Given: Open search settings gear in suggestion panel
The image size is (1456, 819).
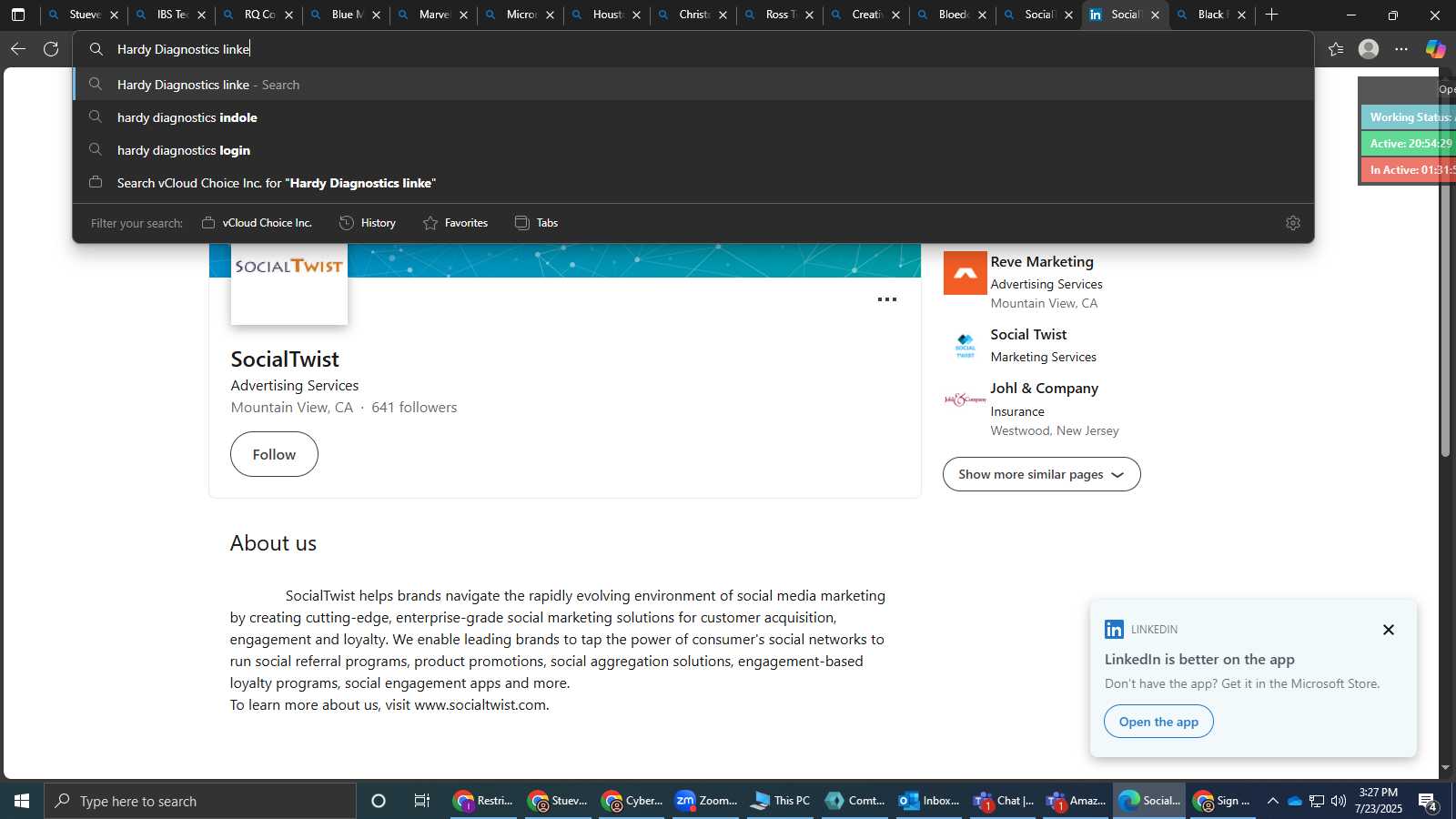Looking at the screenshot, I should 1293,223.
